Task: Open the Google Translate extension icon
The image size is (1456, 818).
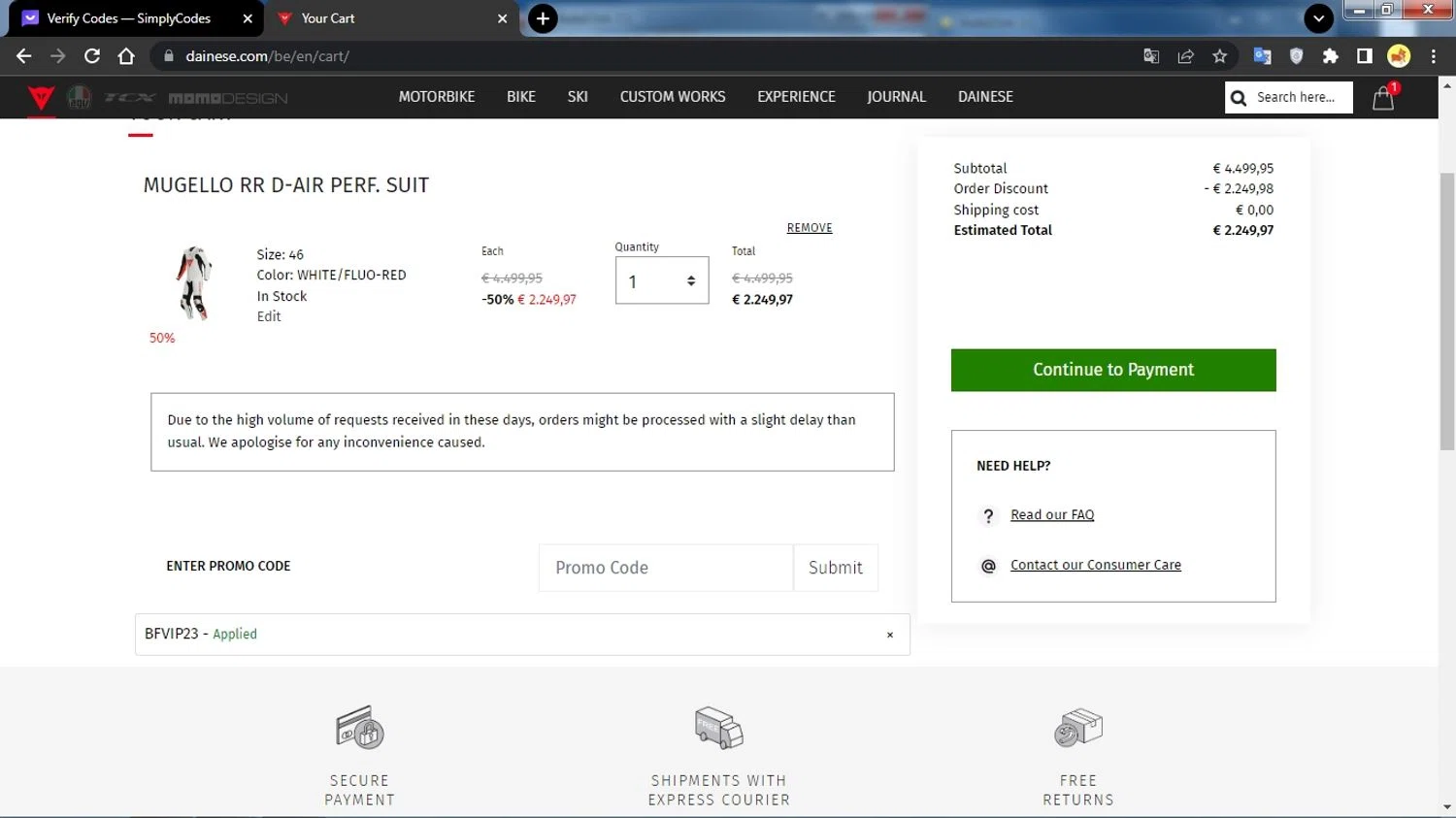Action: point(1262,56)
